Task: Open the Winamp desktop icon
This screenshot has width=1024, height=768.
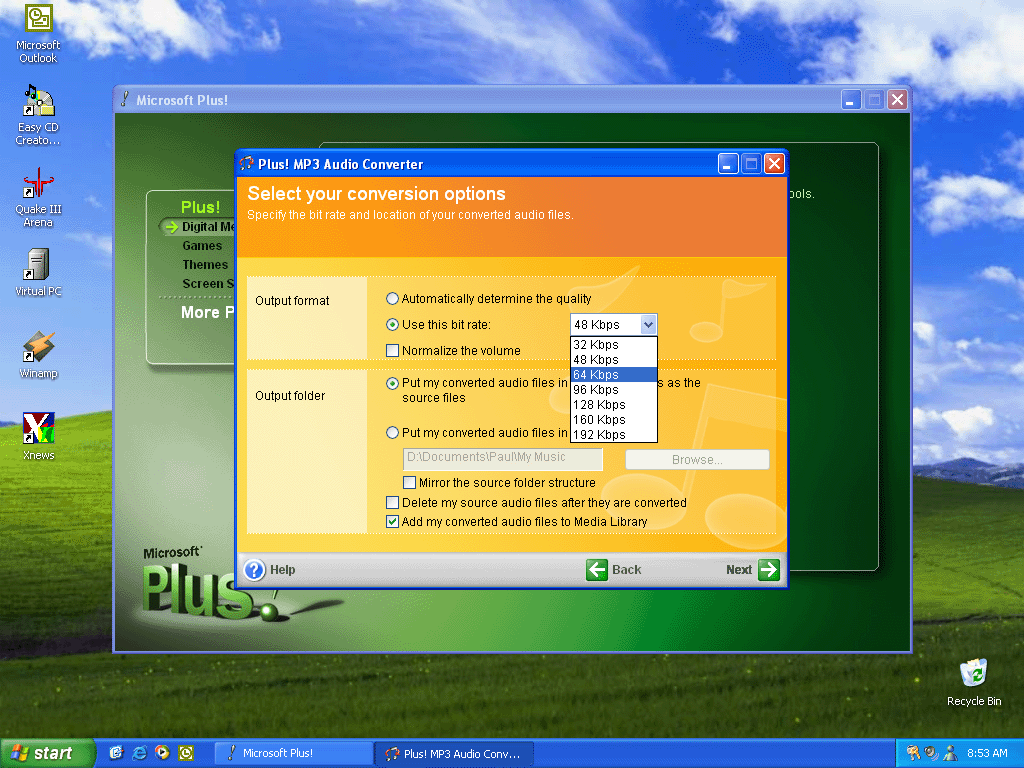Action: click(38, 348)
